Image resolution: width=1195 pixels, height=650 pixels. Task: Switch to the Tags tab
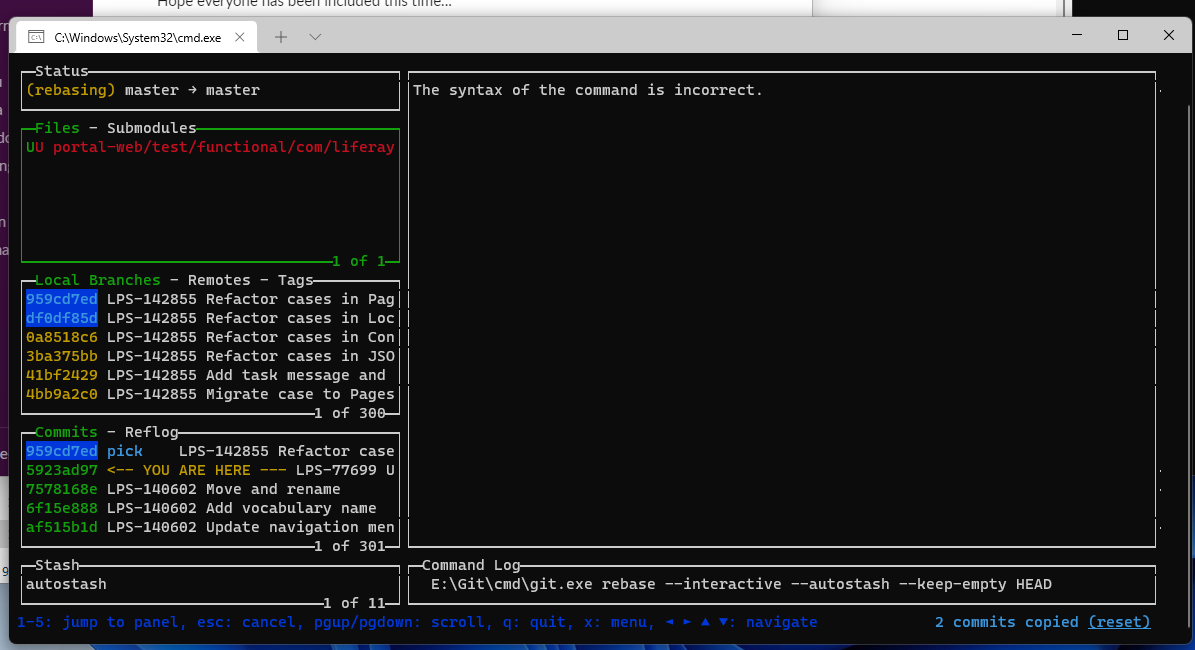click(296, 280)
